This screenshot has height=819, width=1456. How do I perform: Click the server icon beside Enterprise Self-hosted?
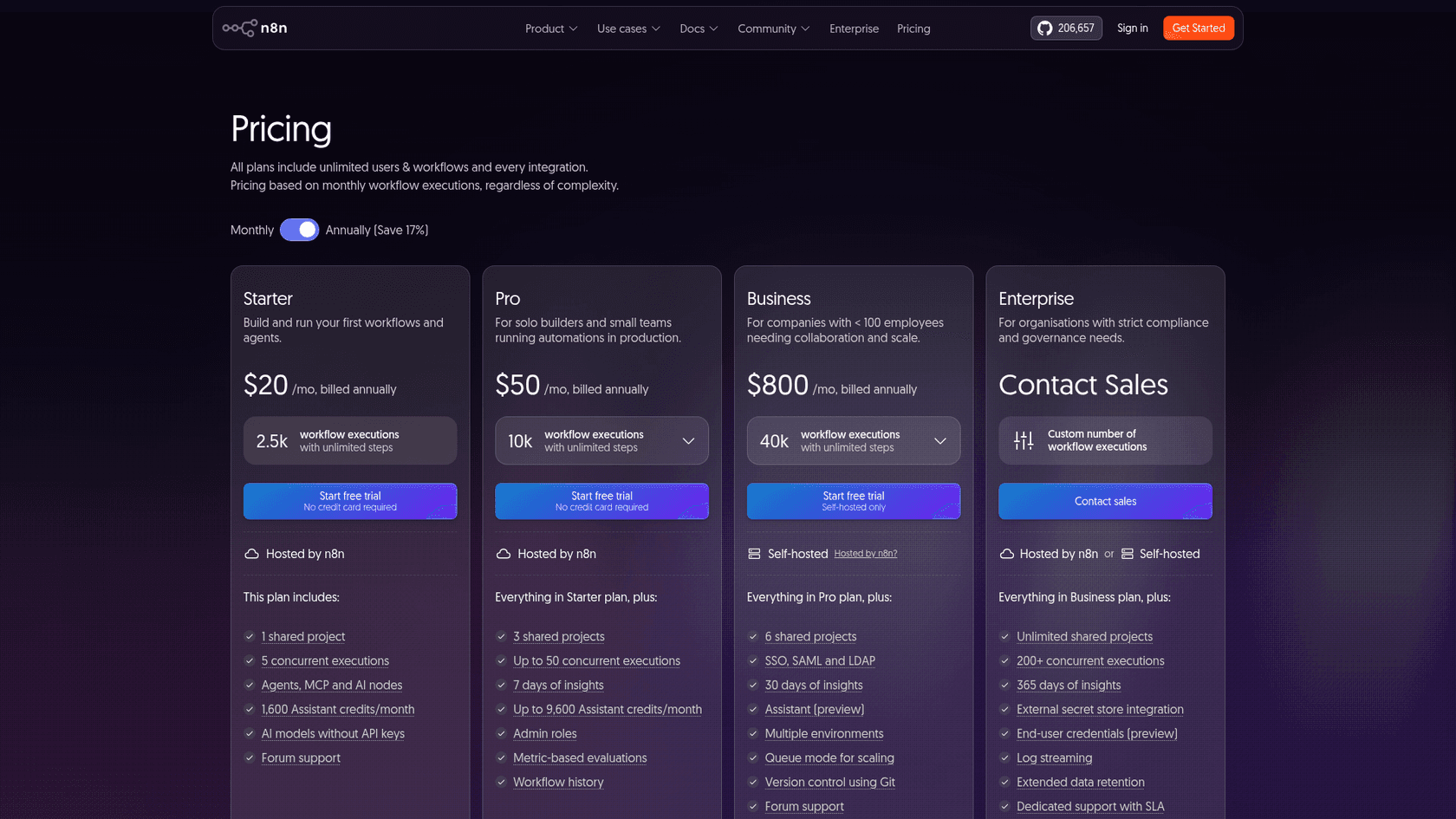tap(1127, 554)
